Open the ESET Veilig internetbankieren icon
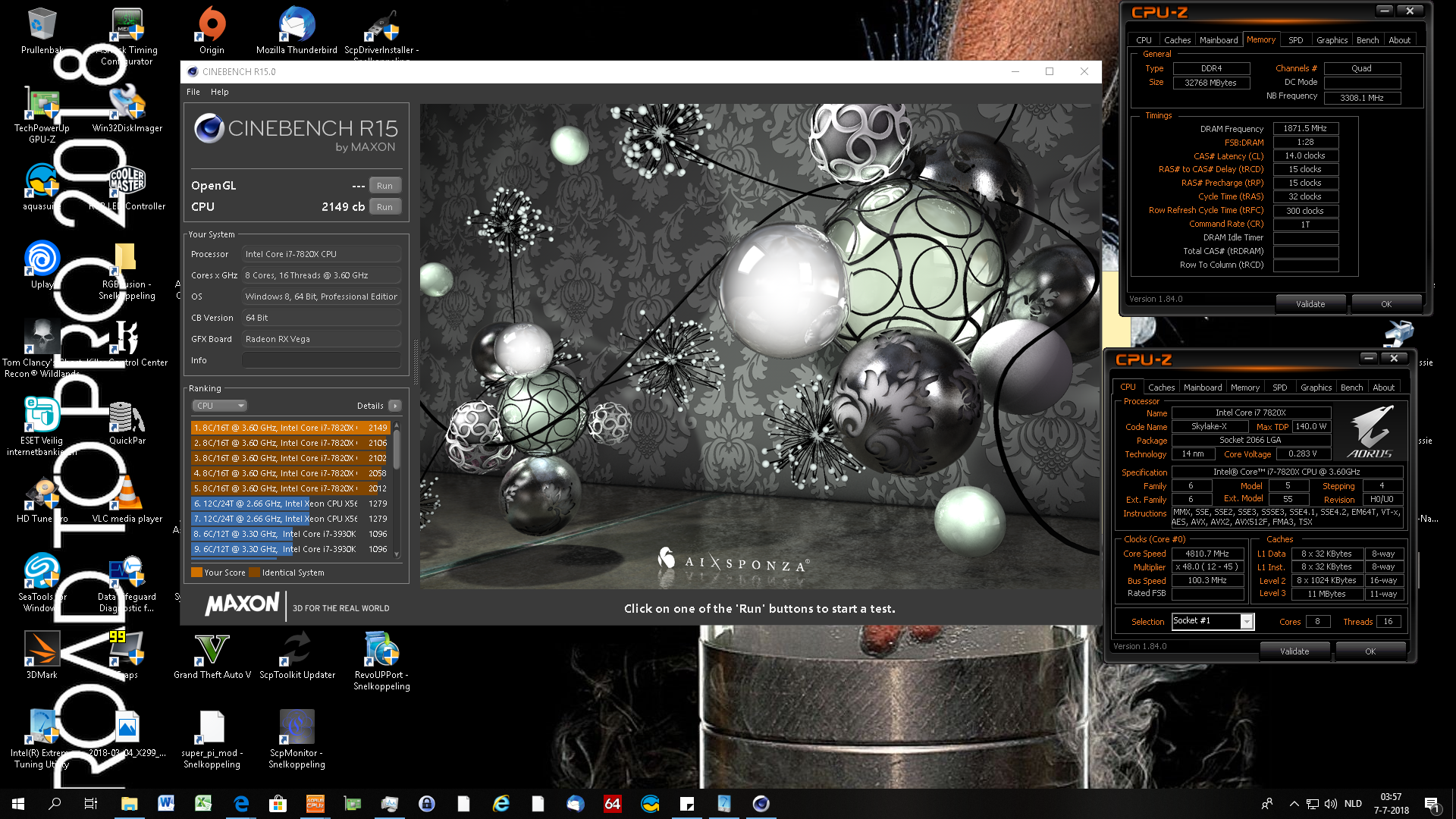 (x=42, y=426)
